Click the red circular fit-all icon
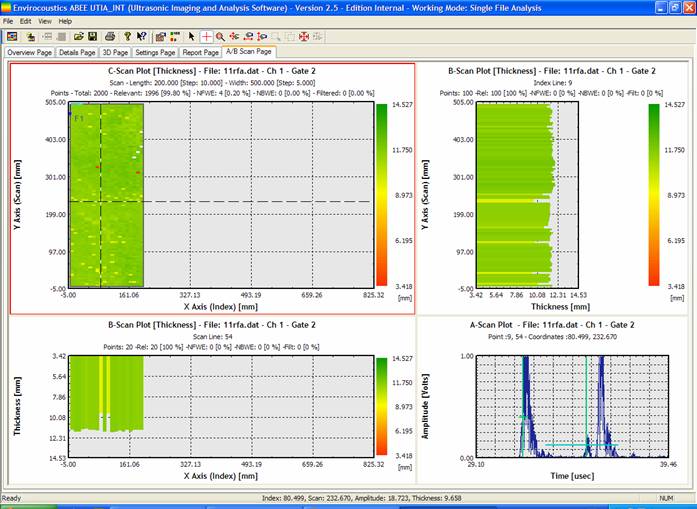Image resolution: width=697 pixels, height=509 pixels. point(304,36)
